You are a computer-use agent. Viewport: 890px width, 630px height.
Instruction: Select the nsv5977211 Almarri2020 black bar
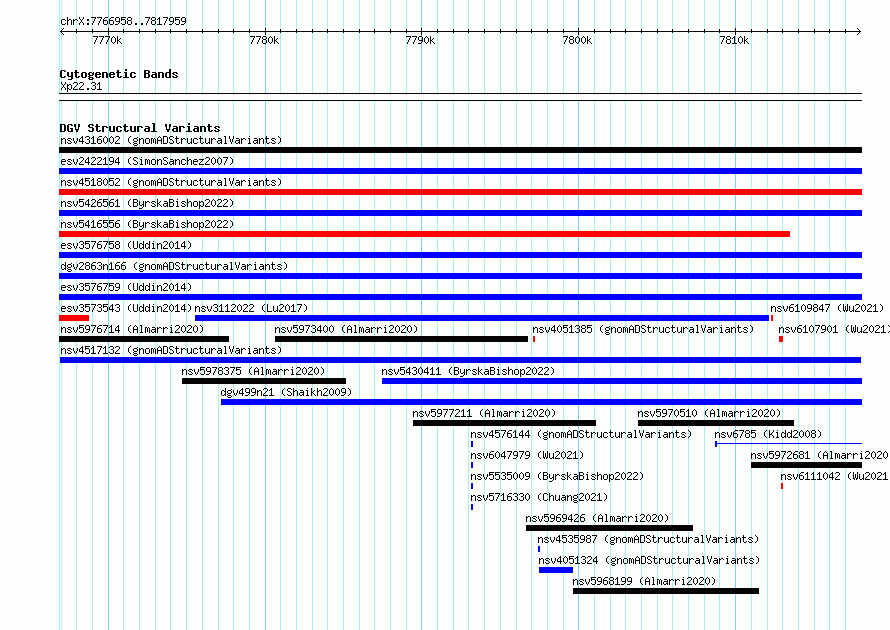(505, 423)
